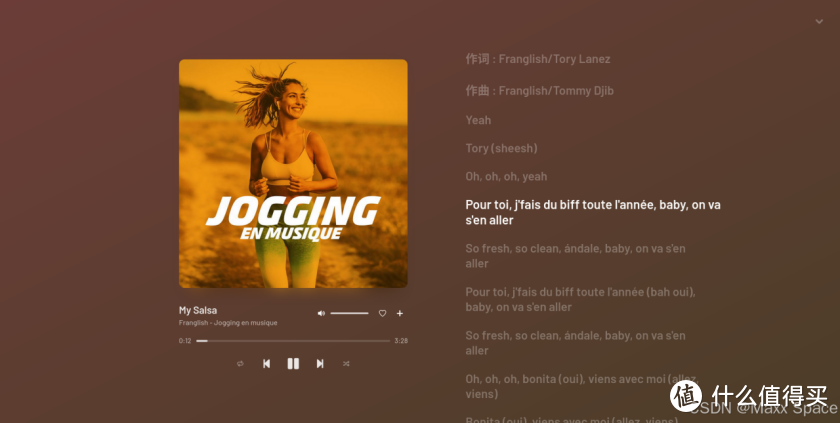Skip to the next track
Screen dimensions: 840x423
click(320, 364)
